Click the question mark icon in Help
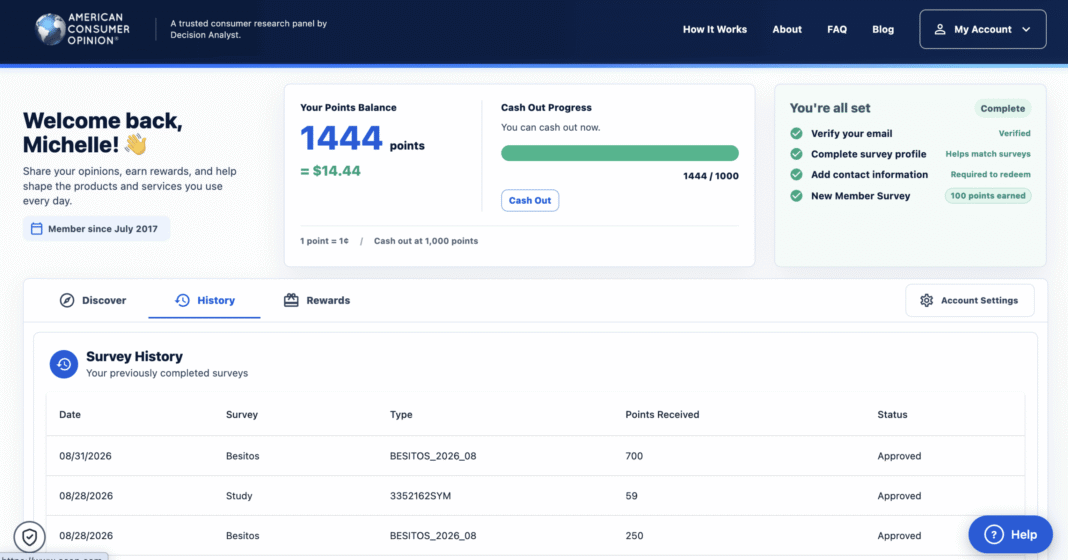The image size is (1068, 560). coord(994,535)
